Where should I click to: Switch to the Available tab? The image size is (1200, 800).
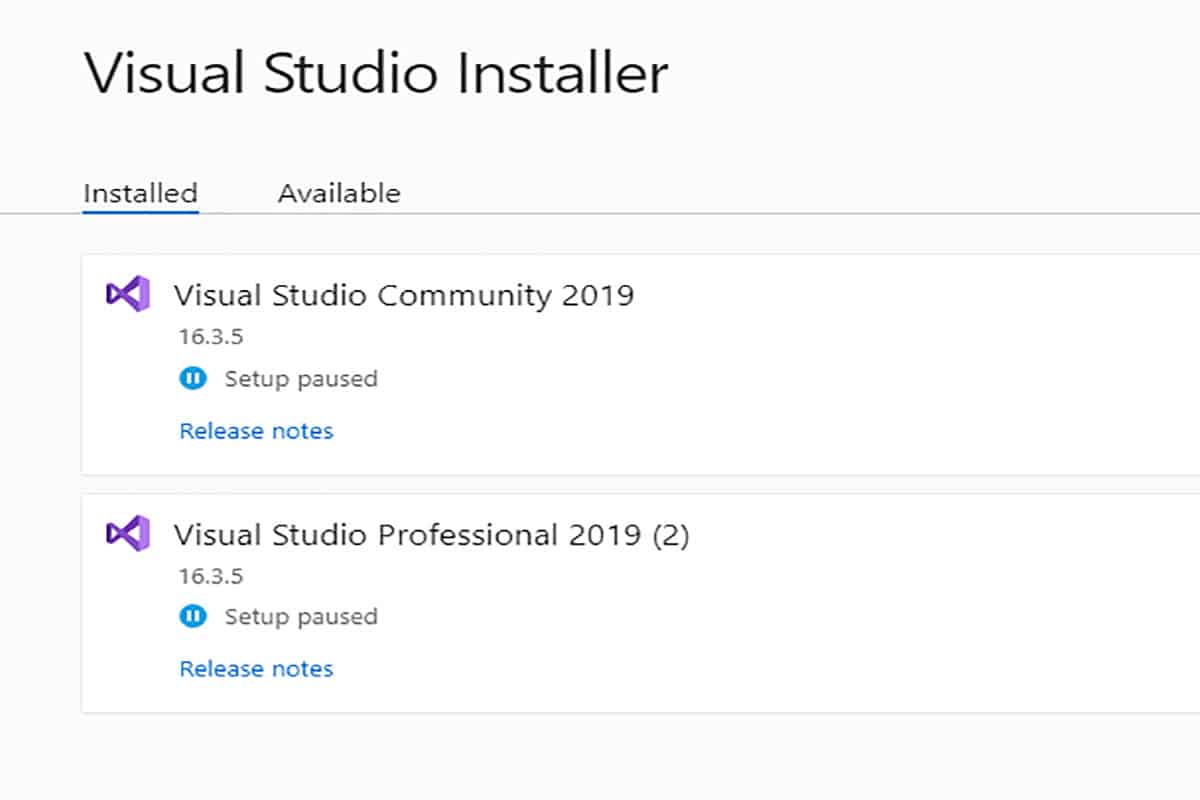coord(339,193)
